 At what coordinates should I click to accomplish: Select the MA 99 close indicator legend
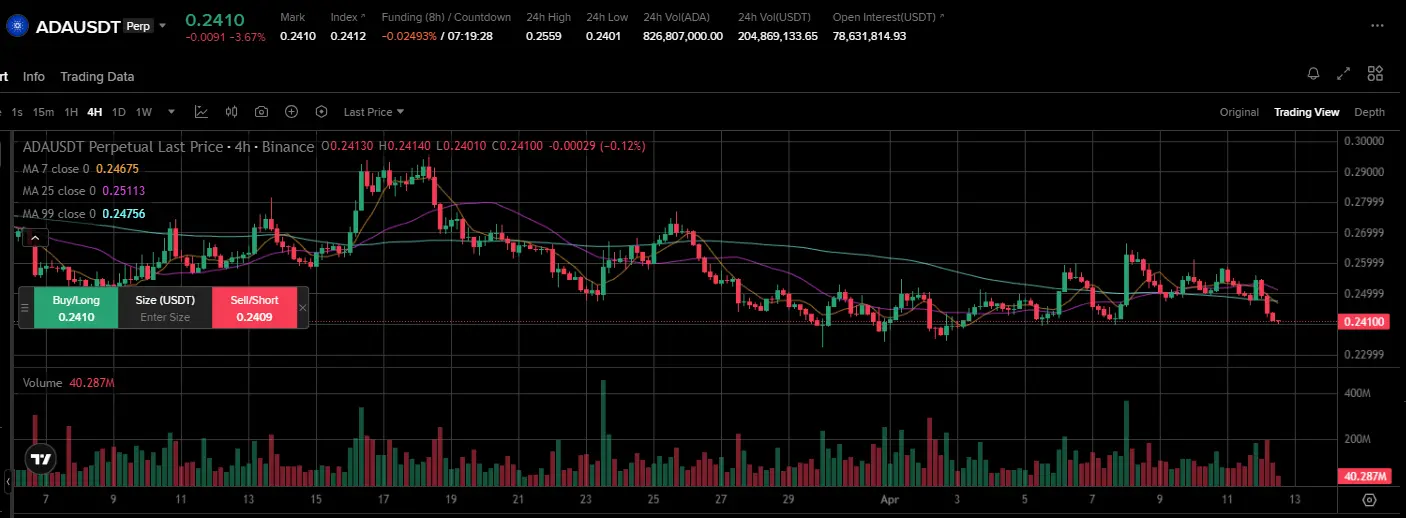(84, 213)
